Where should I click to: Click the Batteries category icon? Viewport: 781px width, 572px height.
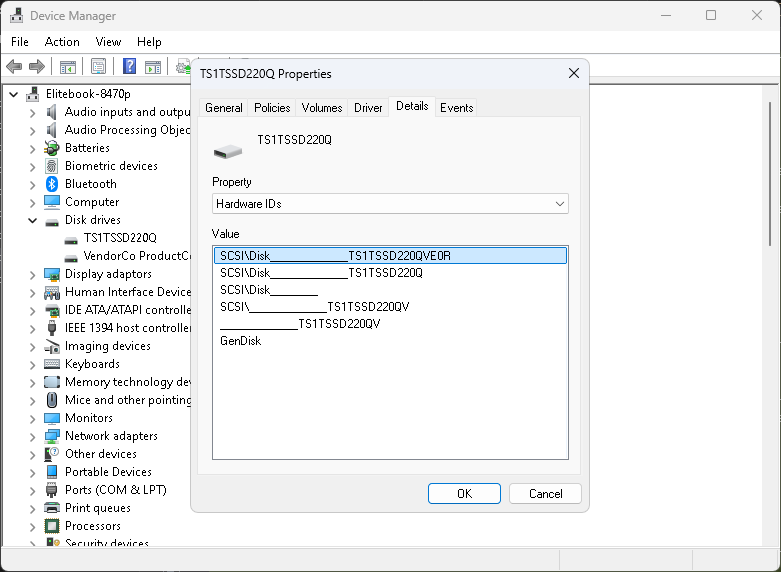52,148
